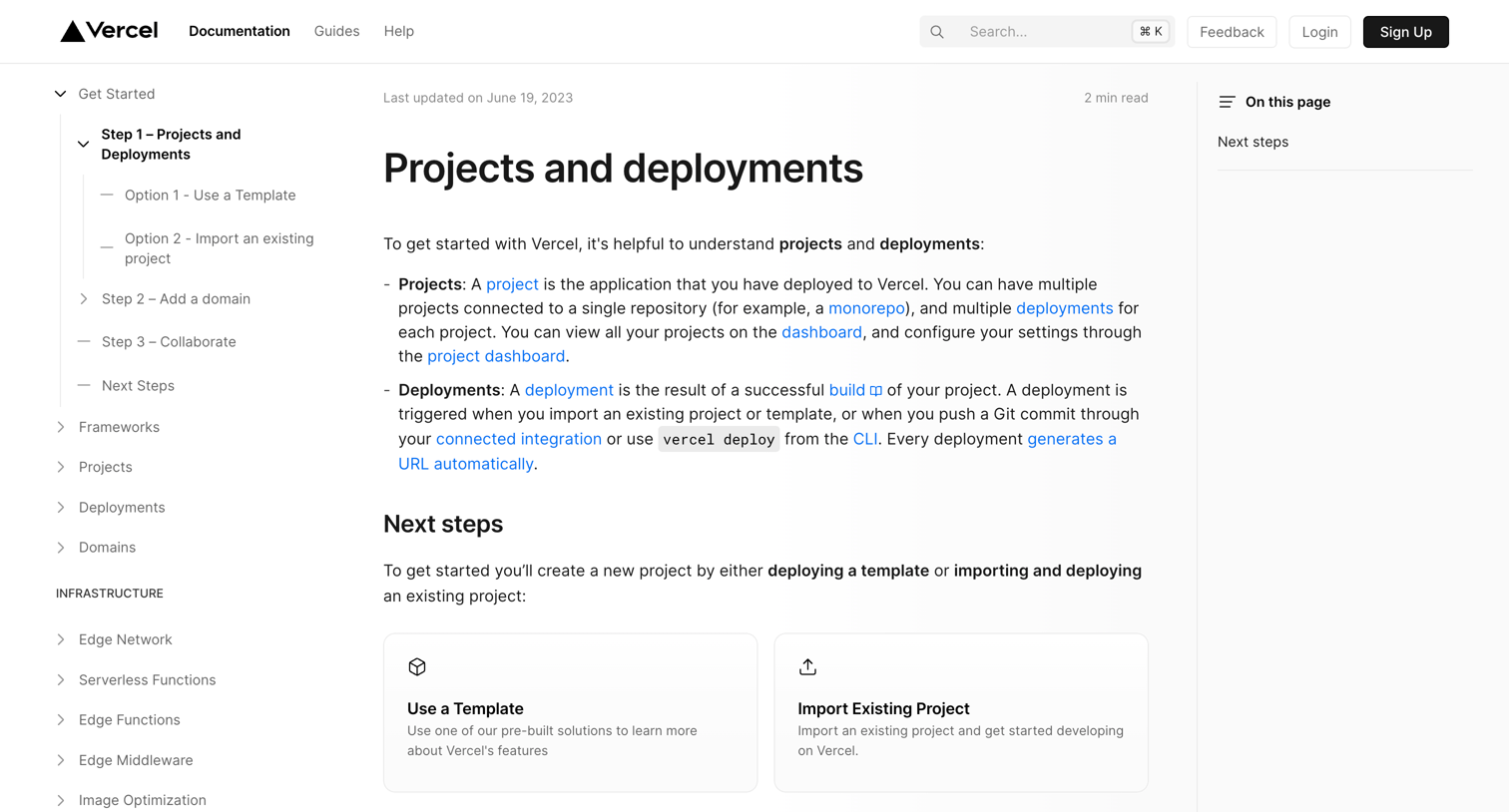Click the INFRASTRUCTURE section label
Viewport: 1509px width, 812px height.
coord(110,594)
